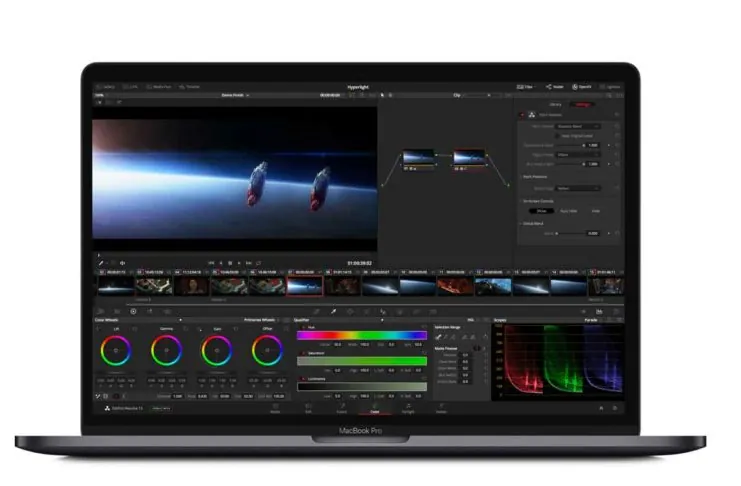741x486 pixels.
Task: Collapse the Global Blend section
Action: (521, 223)
